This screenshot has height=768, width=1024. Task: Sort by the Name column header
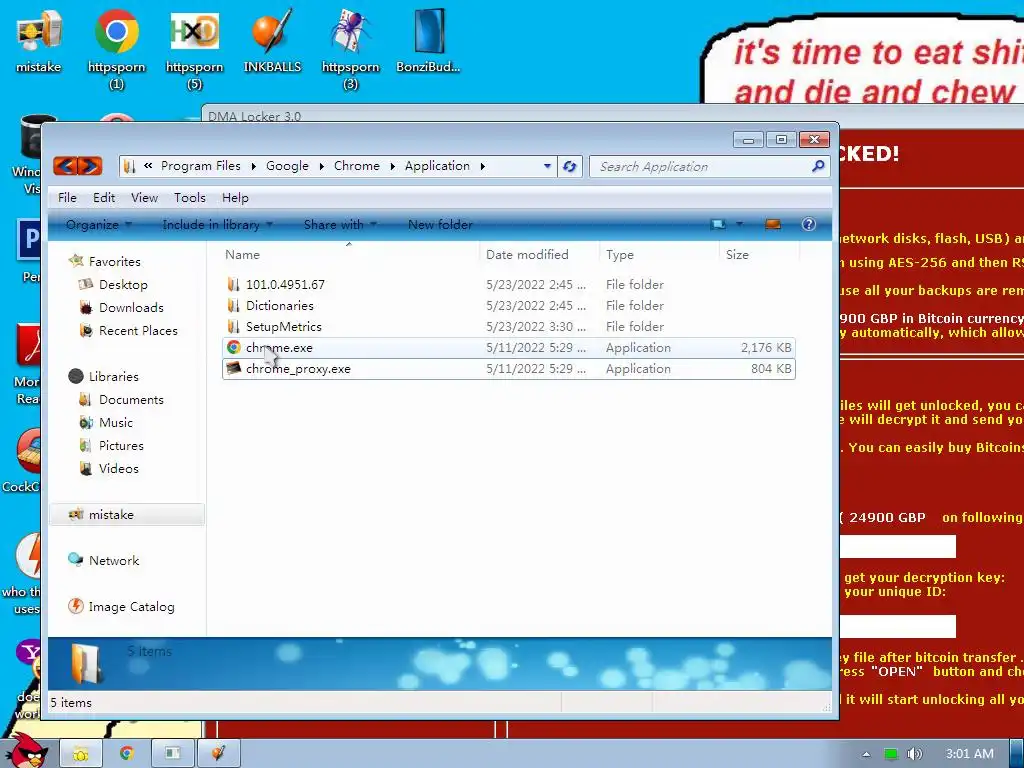349,255
